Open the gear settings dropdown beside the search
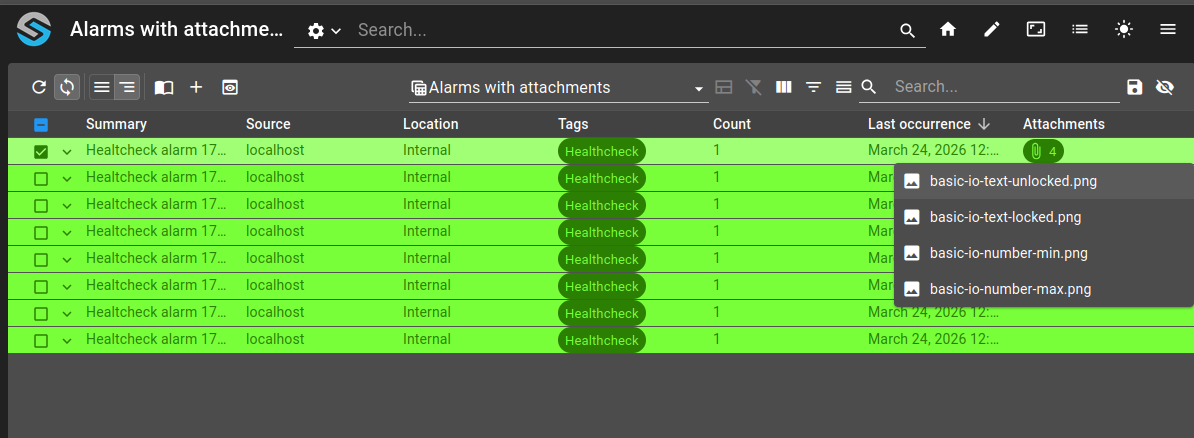Viewport: 1194px width, 438px height. point(324,30)
